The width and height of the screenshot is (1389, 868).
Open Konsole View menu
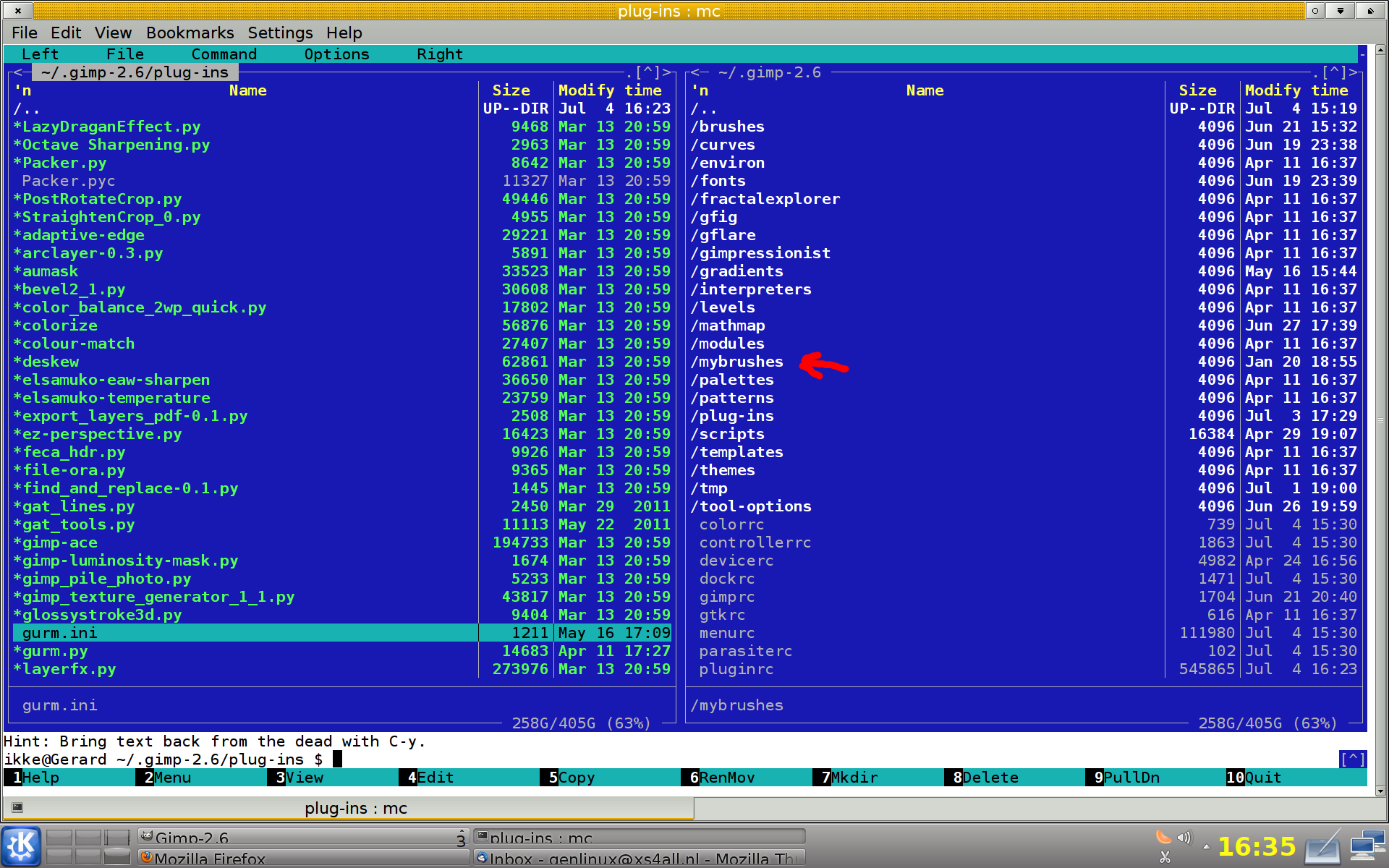(113, 33)
